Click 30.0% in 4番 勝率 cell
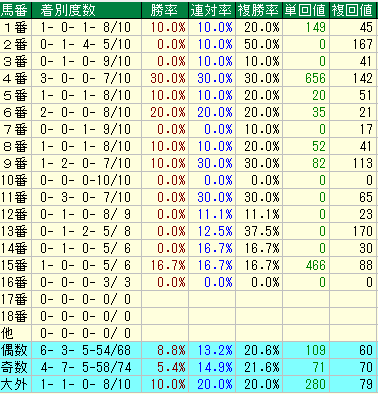Viewport: 378px width, 394px height. coord(168,78)
